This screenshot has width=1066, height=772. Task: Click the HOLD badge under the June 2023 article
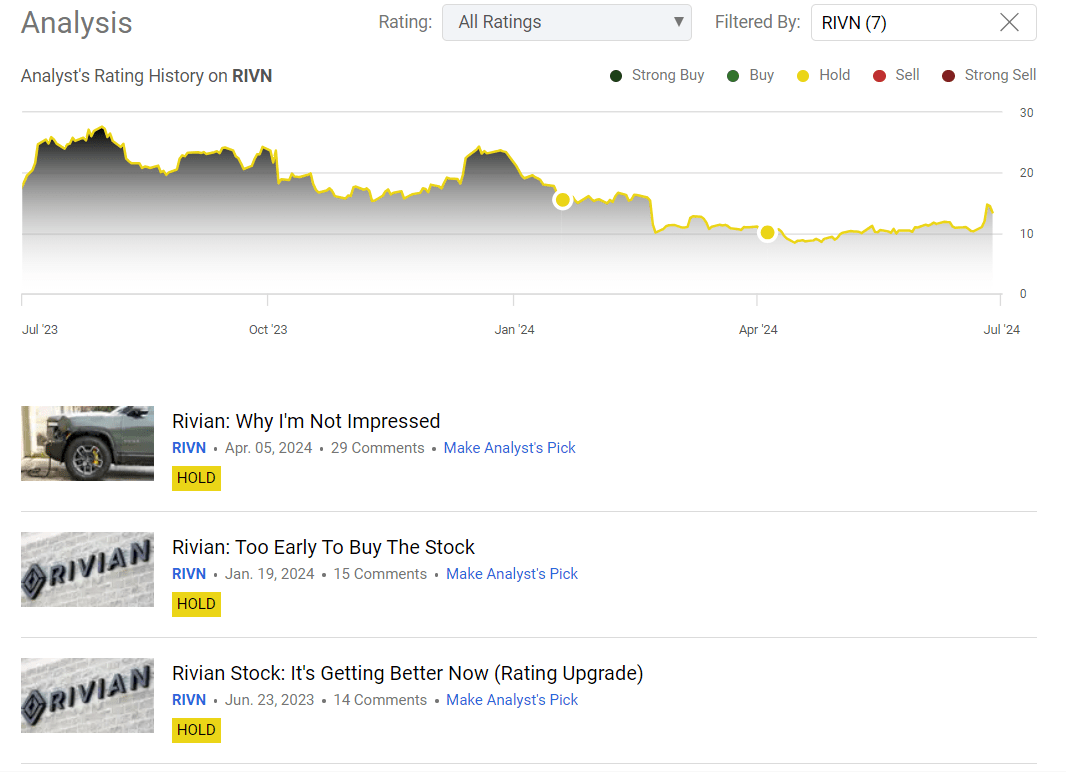196,730
